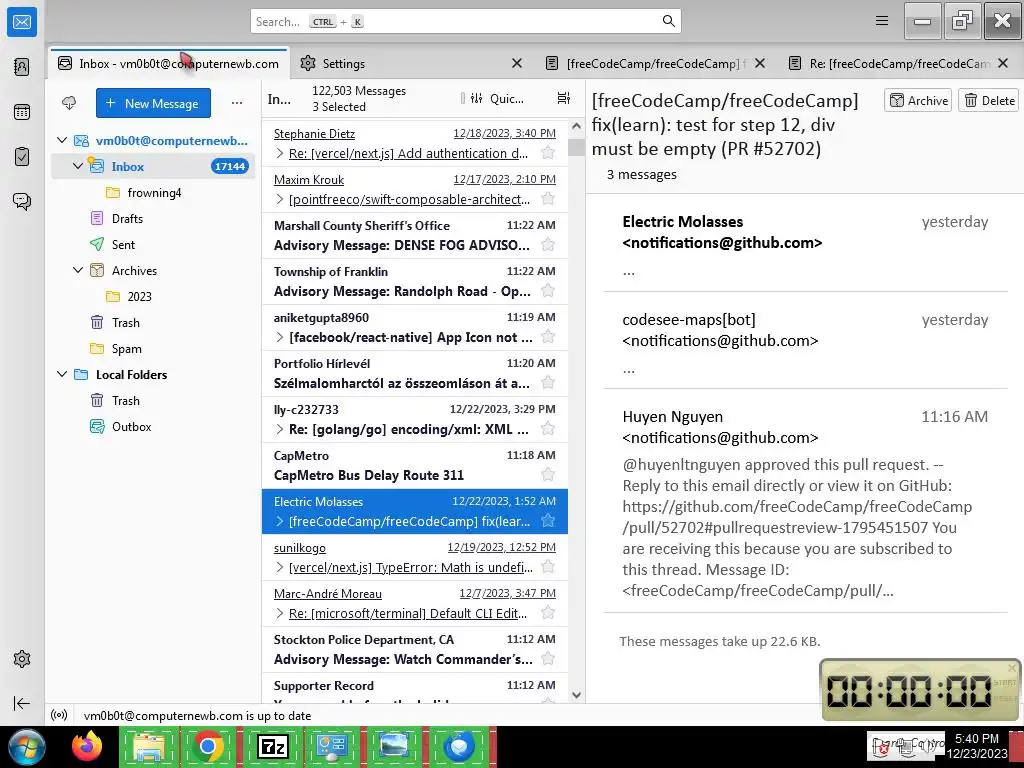Click the timer widget close X
This screenshot has height=768, width=1024.
tap(1012, 667)
